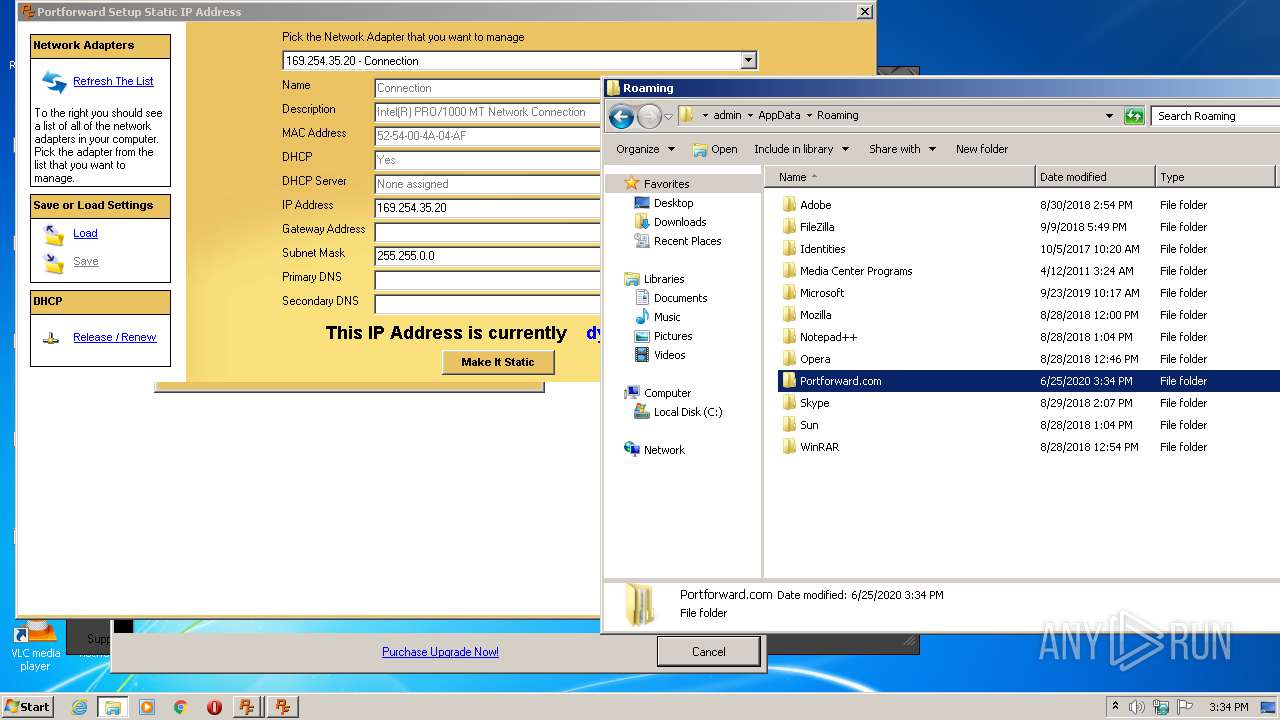Open Recent Places in Favorites
Viewport: 1280px width, 720px height.
click(678, 241)
